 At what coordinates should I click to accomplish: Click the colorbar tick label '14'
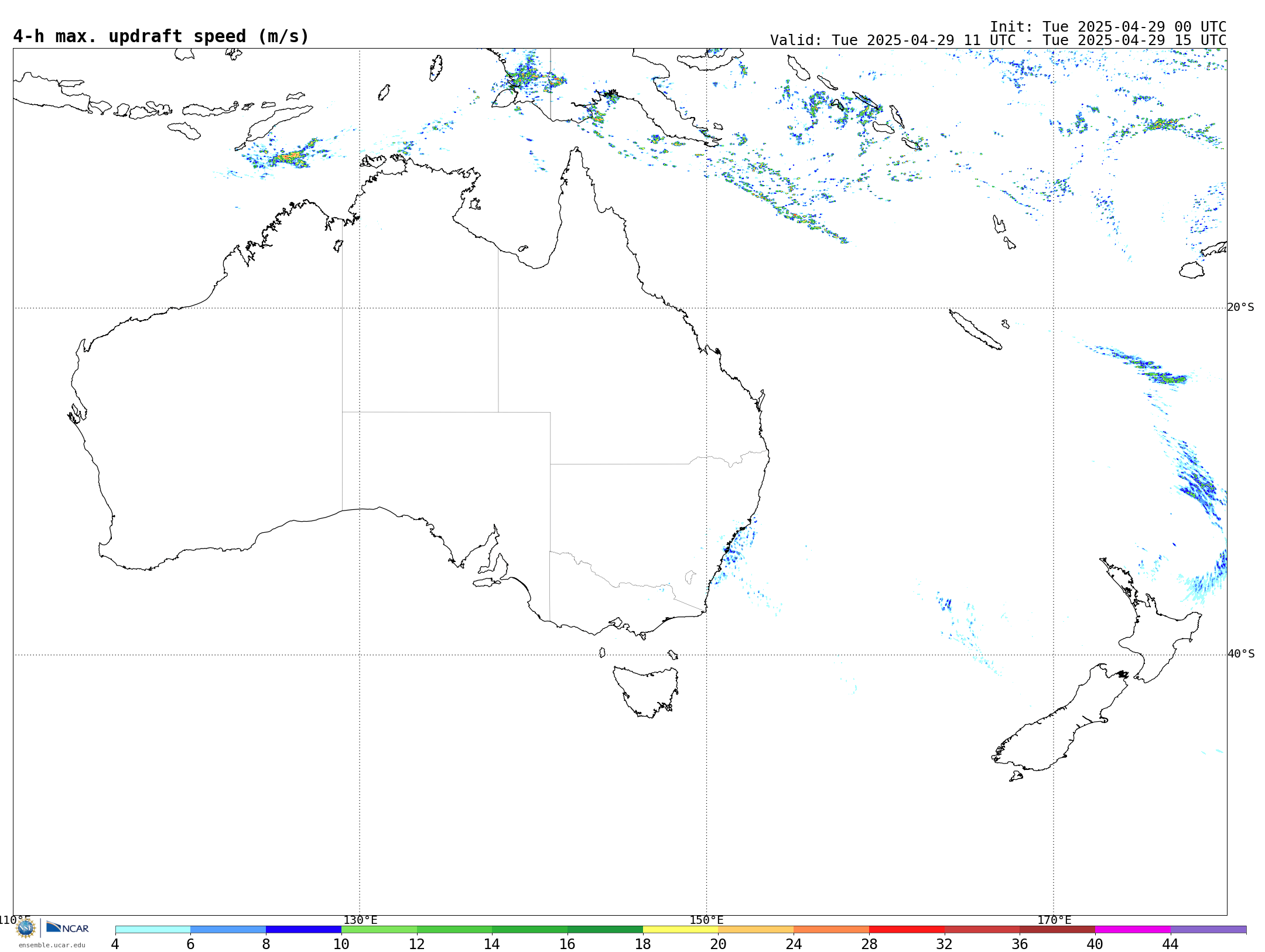[x=492, y=944]
